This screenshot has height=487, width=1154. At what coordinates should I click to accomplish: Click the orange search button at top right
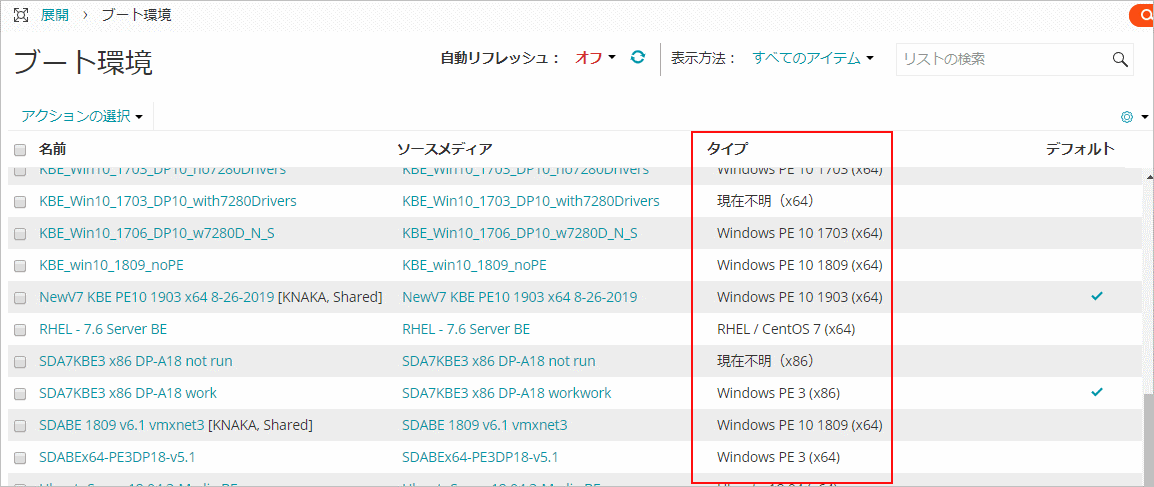click(1142, 15)
